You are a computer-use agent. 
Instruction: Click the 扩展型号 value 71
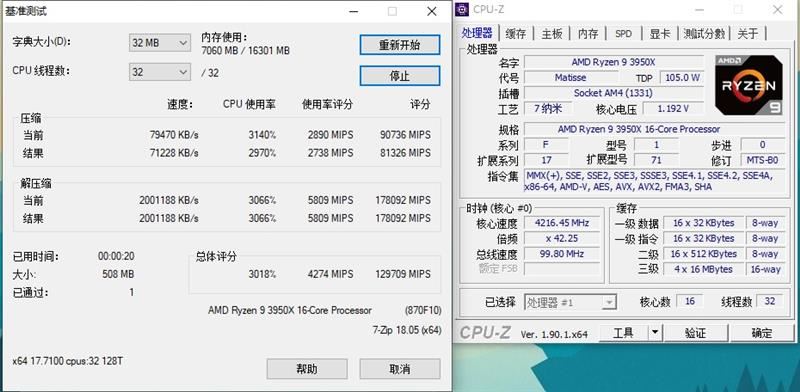(x=656, y=160)
